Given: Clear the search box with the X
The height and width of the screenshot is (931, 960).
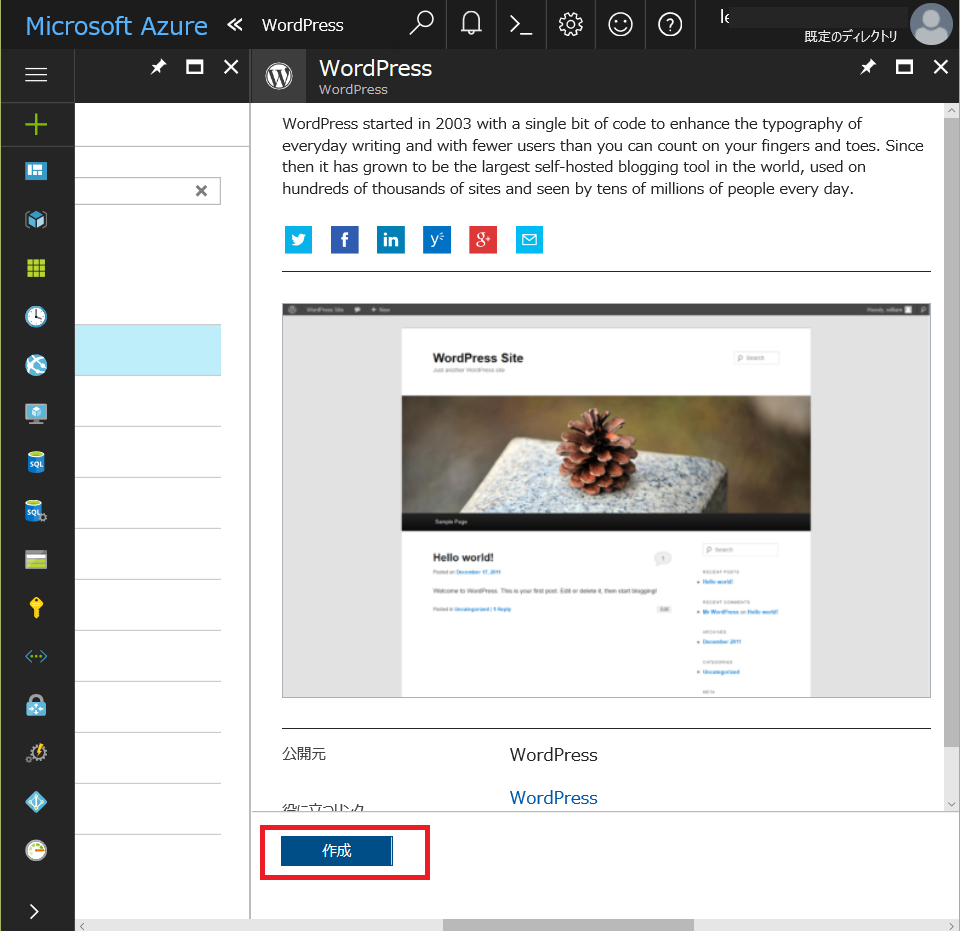Looking at the screenshot, I should pos(201,191).
